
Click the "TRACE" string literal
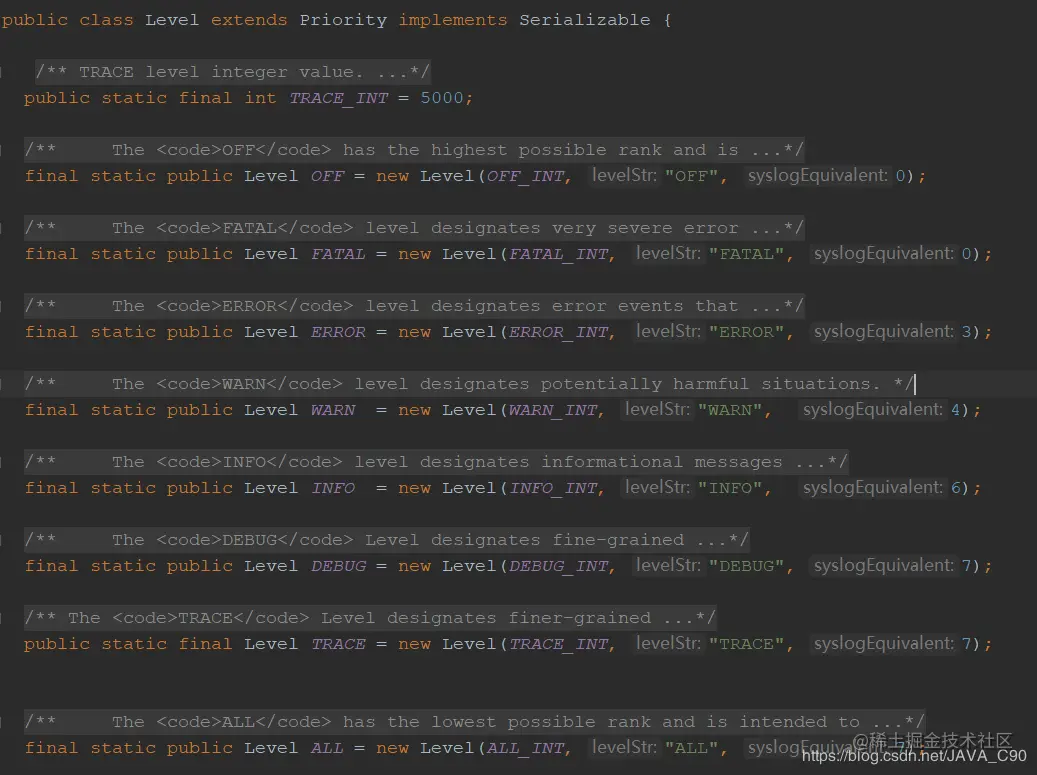(746, 644)
